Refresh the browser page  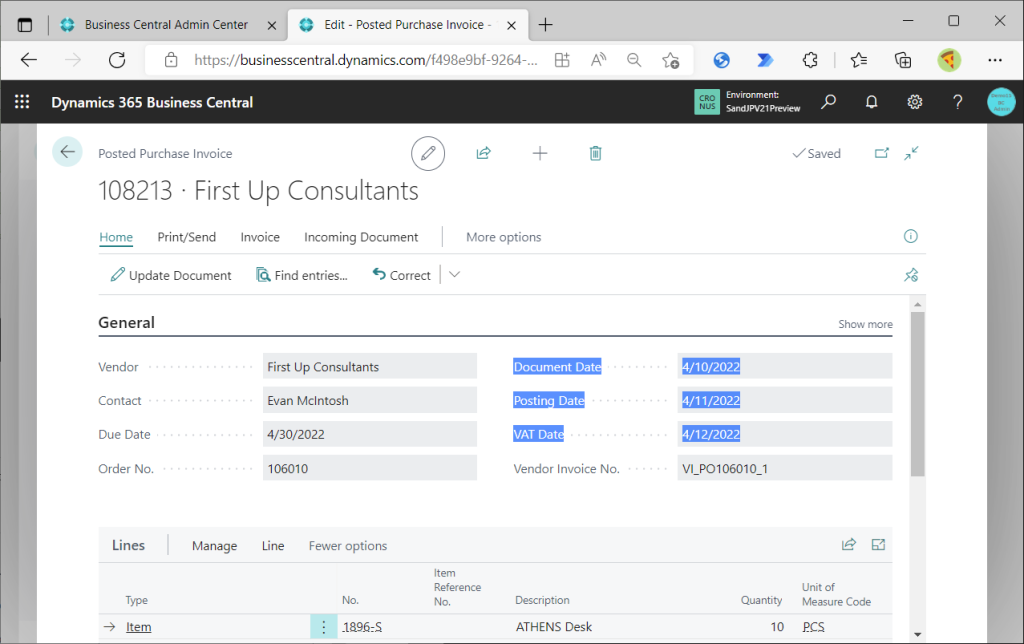point(117,60)
